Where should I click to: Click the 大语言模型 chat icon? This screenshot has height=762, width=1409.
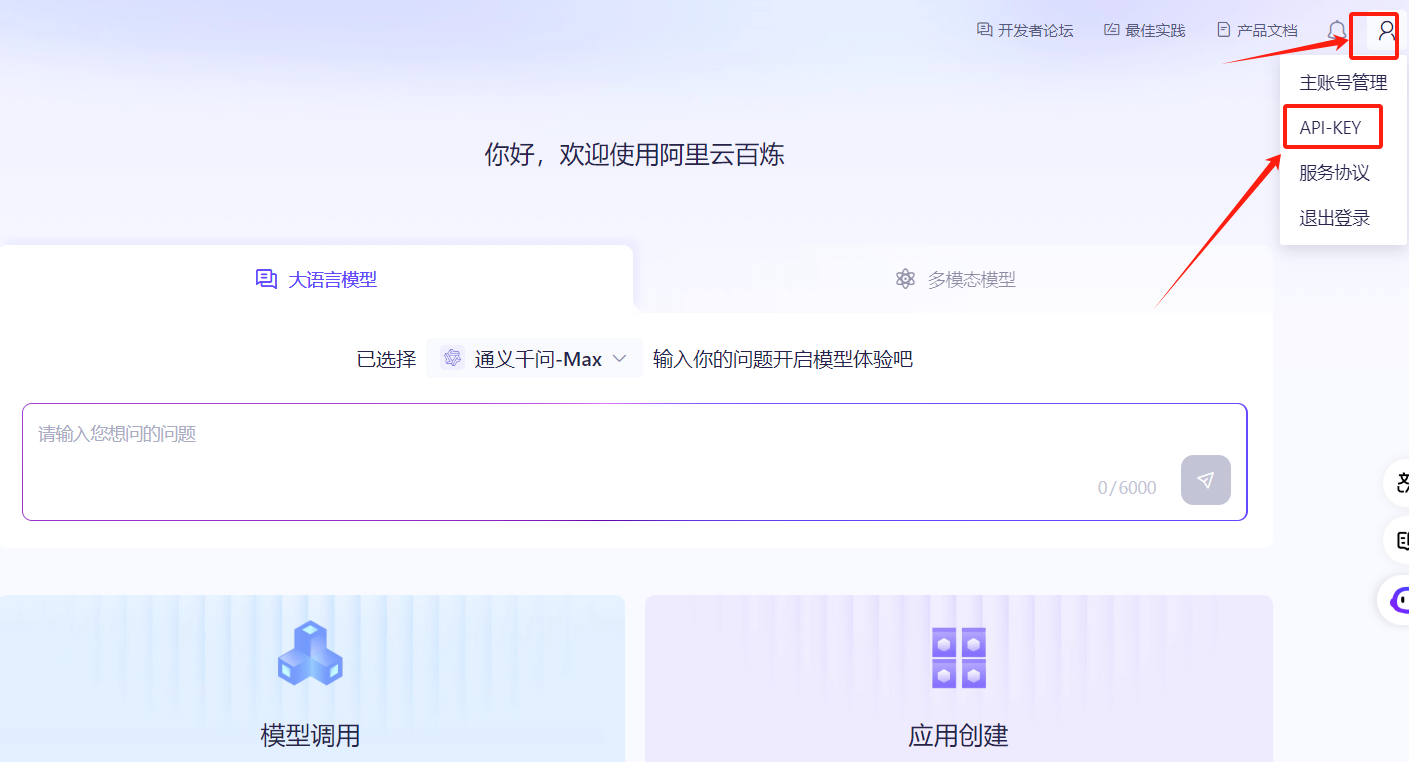point(266,279)
